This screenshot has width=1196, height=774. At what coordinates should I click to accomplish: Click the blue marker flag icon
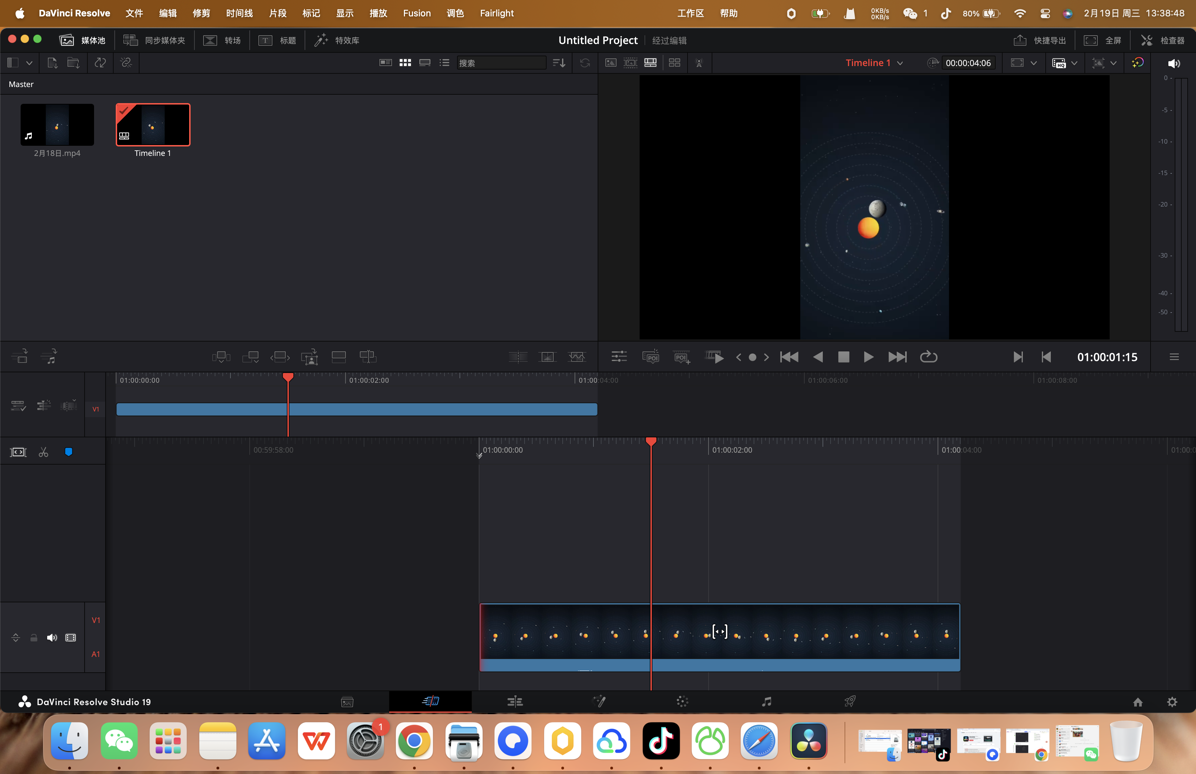coord(68,453)
